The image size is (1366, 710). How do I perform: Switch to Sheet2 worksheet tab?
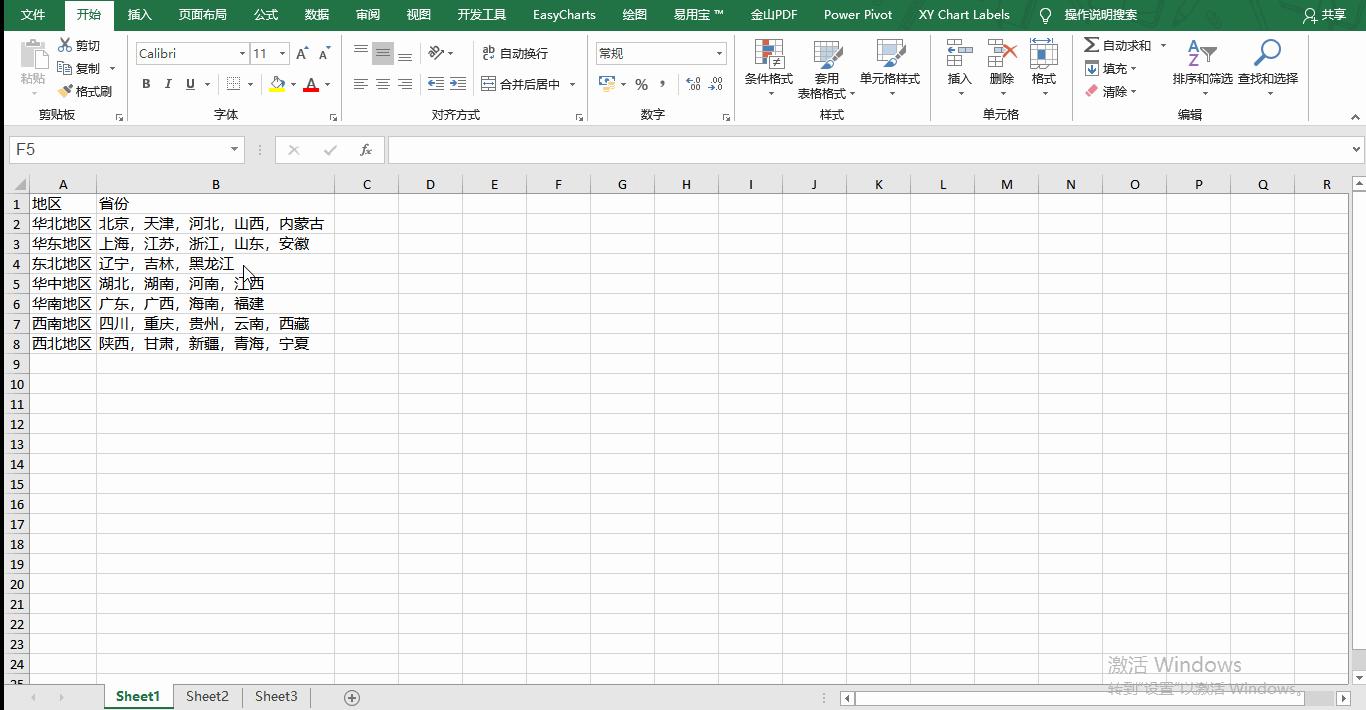tap(207, 696)
